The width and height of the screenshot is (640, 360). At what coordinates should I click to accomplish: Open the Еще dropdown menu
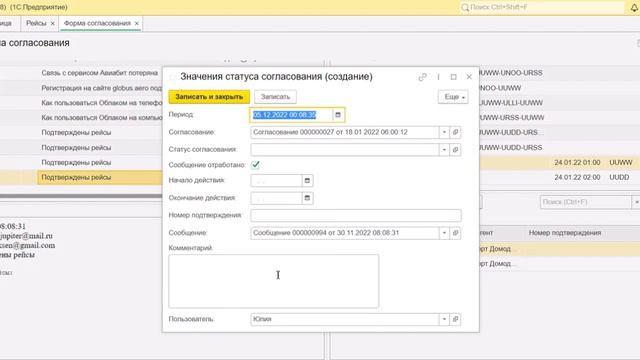point(453,97)
